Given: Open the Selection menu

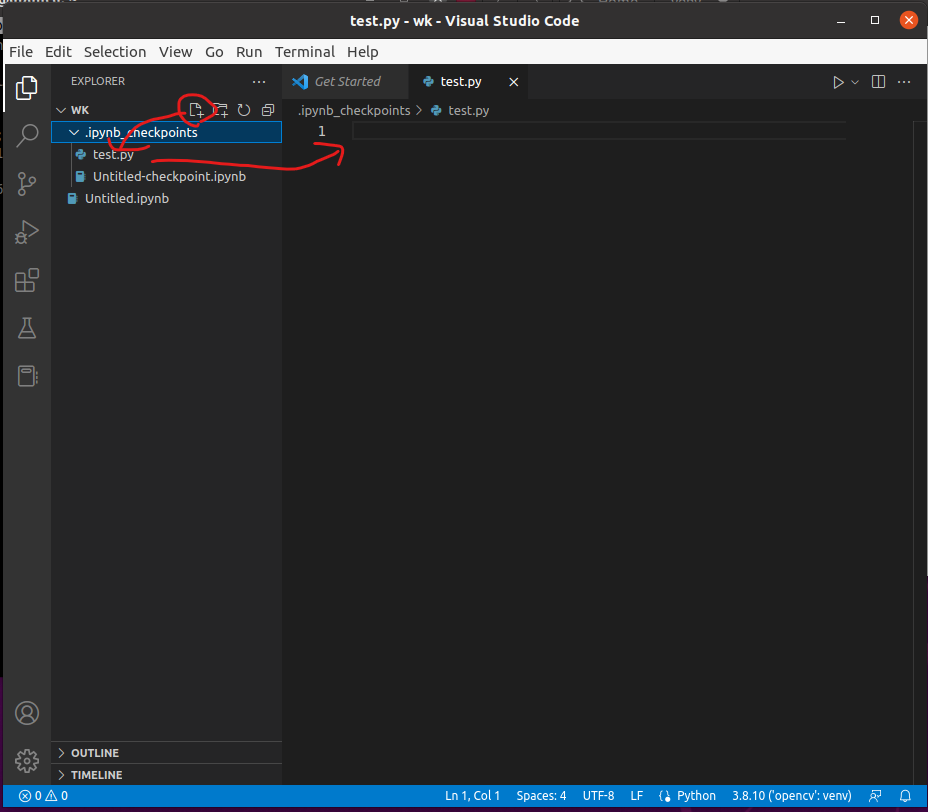Looking at the screenshot, I should [x=115, y=52].
